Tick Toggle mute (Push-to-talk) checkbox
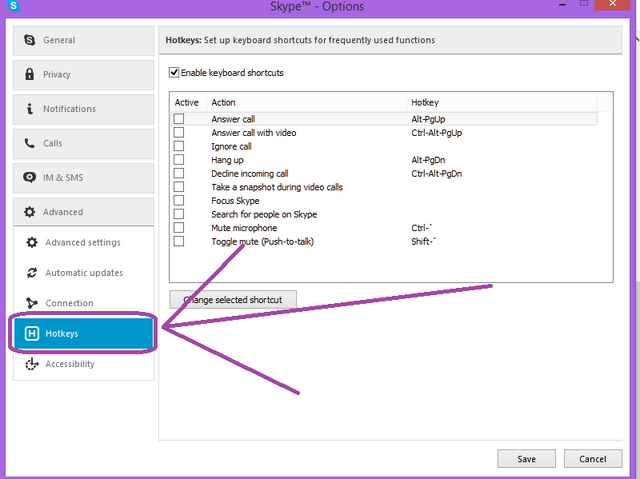This screenshot has width=640, height=479. [x=179, y=241]
